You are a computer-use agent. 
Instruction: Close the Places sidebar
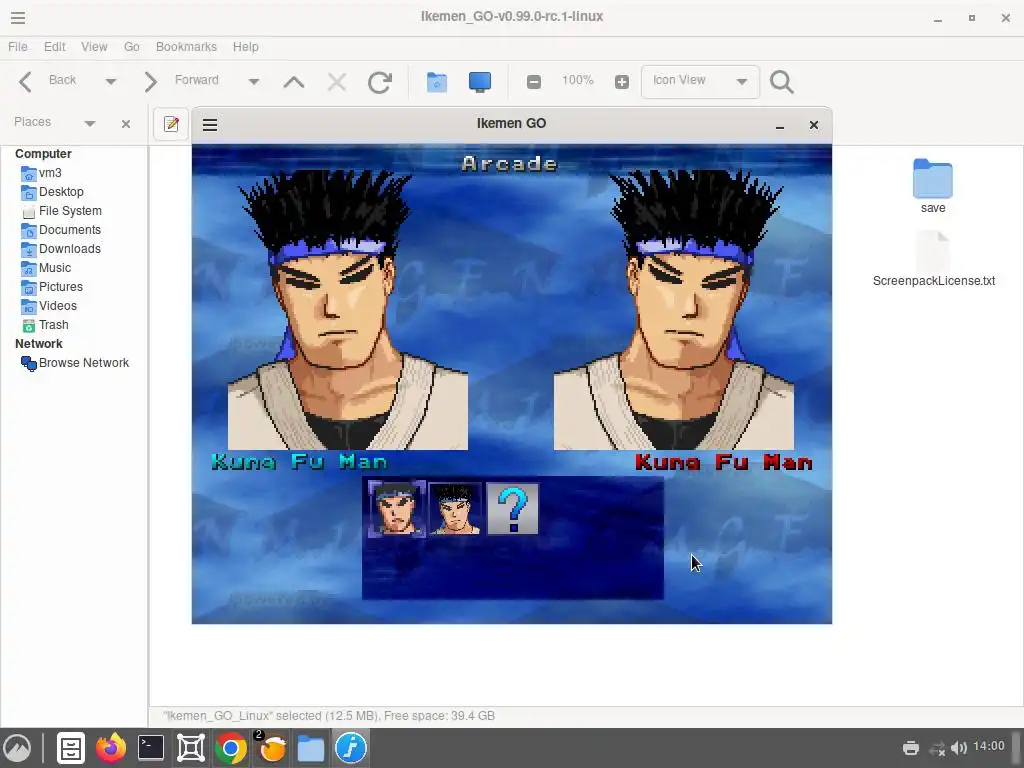click(x=126, y=123)
